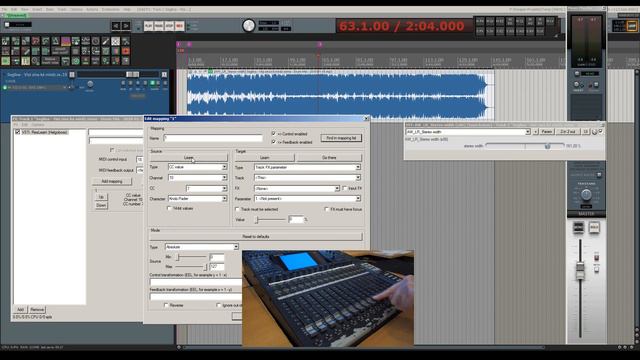The image size is (640, 360).
Task: Click the master mixer routing icon above fader
Action: (x=578, y=227)
